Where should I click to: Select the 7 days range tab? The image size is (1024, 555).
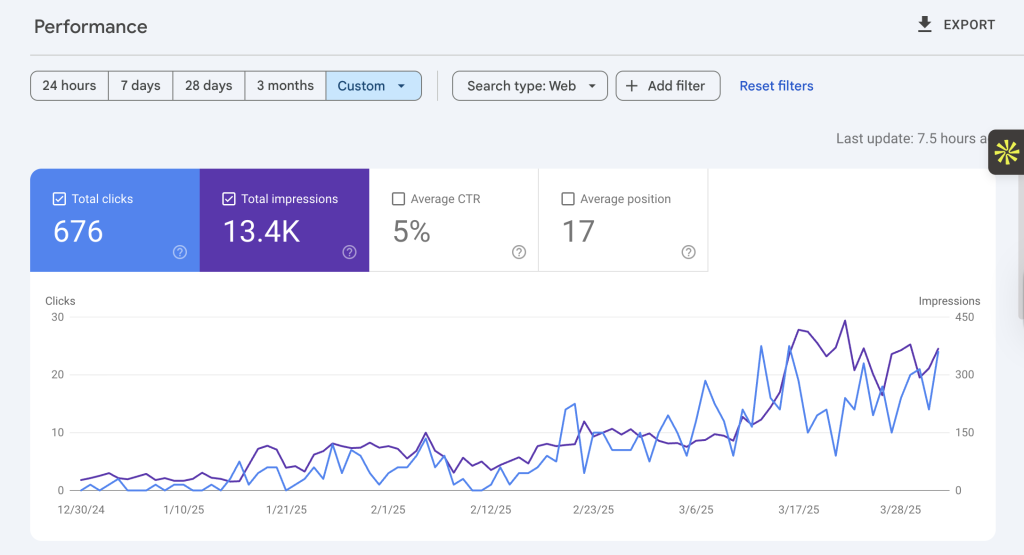(x=140, y=86)
